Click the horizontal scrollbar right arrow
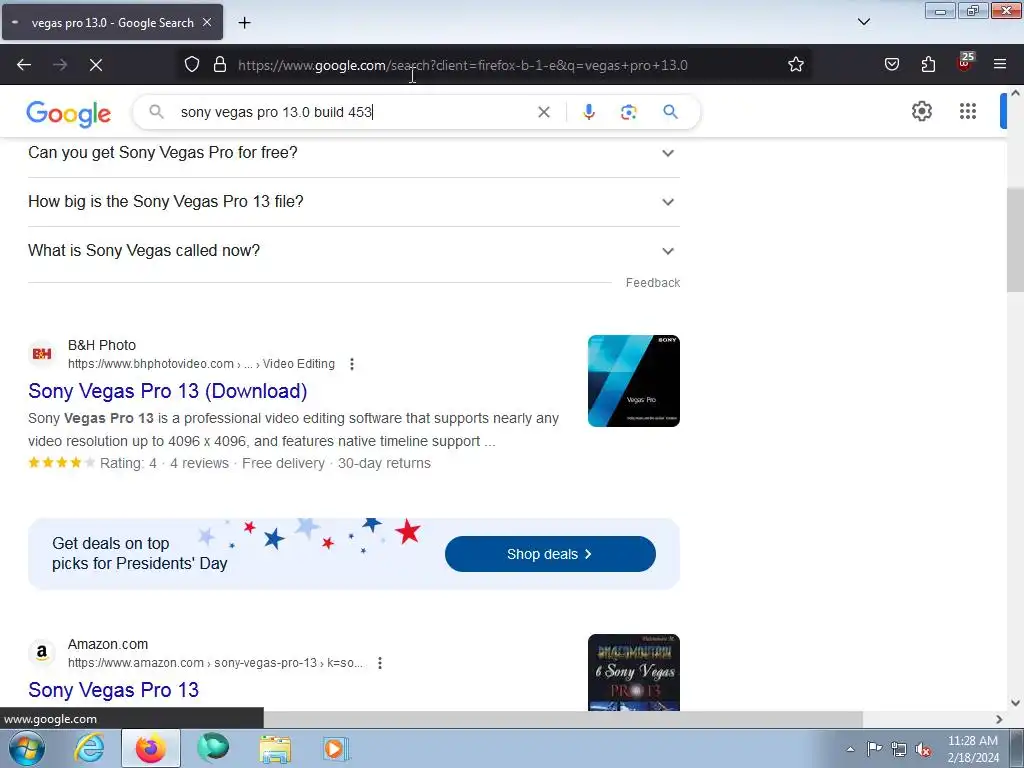This screenshot has width=1024, height=768. click(999, 719)
